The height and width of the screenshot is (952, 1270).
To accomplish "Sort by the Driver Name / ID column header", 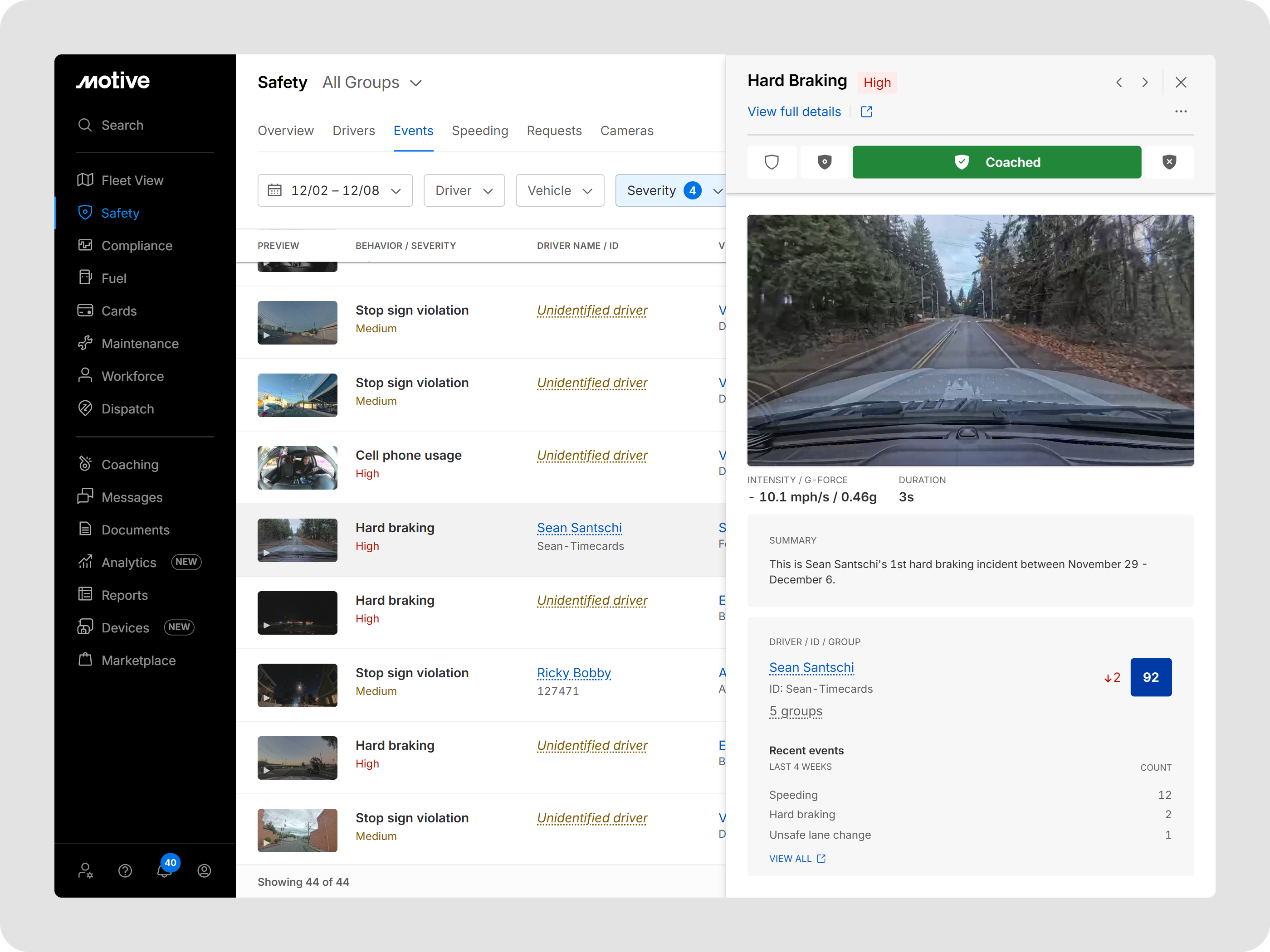I will pyautogui.click(x=577, y=246).
